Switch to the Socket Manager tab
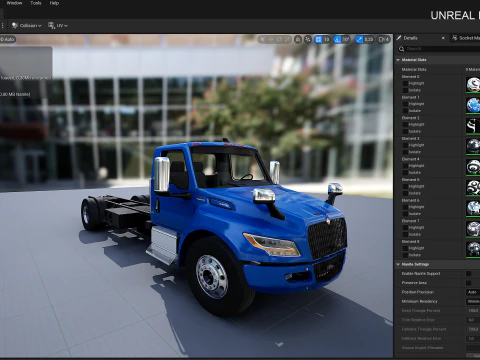Screen dimensions: 480x360 [x=466, y=38]
